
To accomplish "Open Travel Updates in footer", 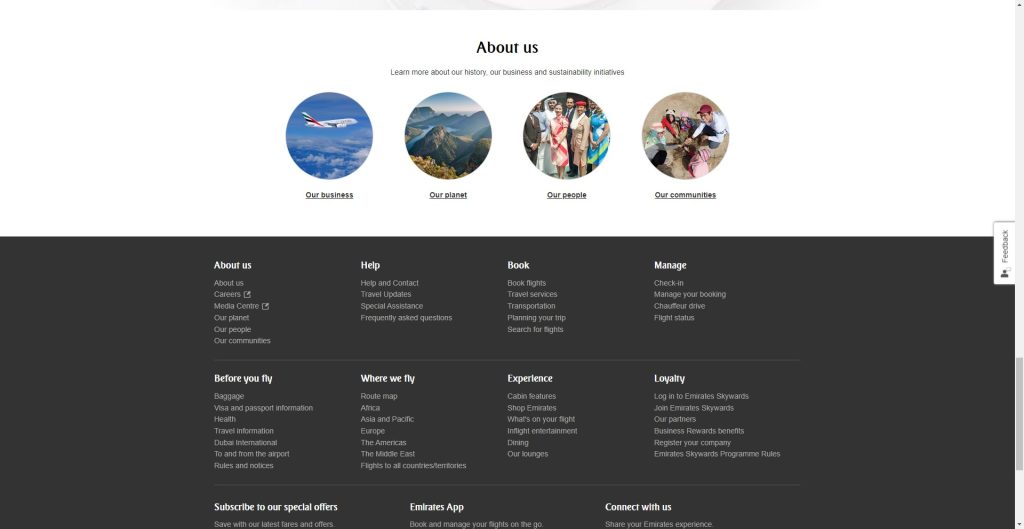I will [385, 295].
